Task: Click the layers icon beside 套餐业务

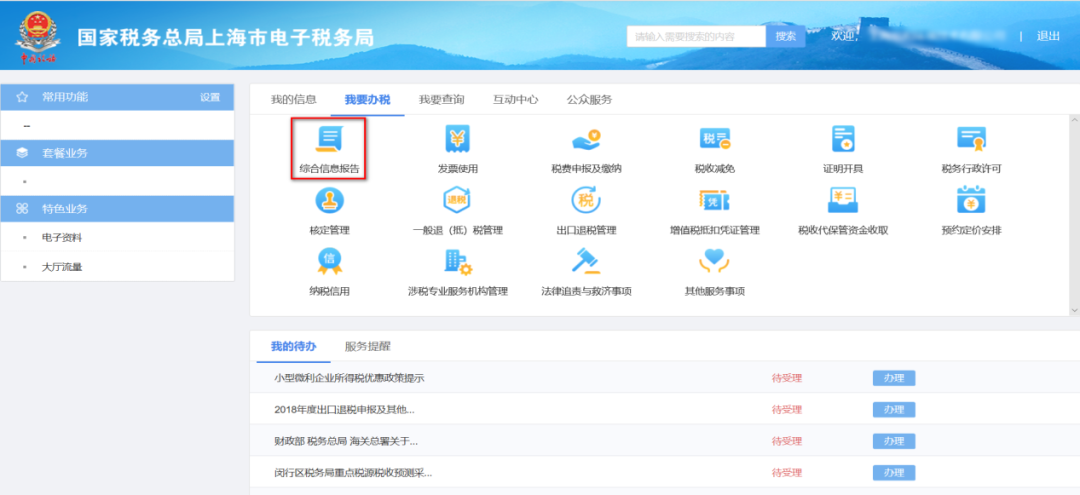Action: pyautogui.click(x=22, y=154)
